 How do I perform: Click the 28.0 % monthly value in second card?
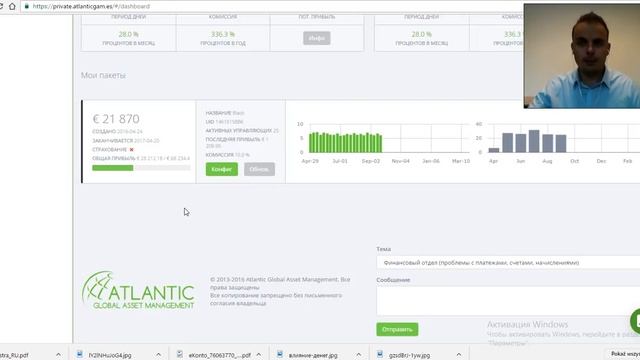(x=422, y=34)
